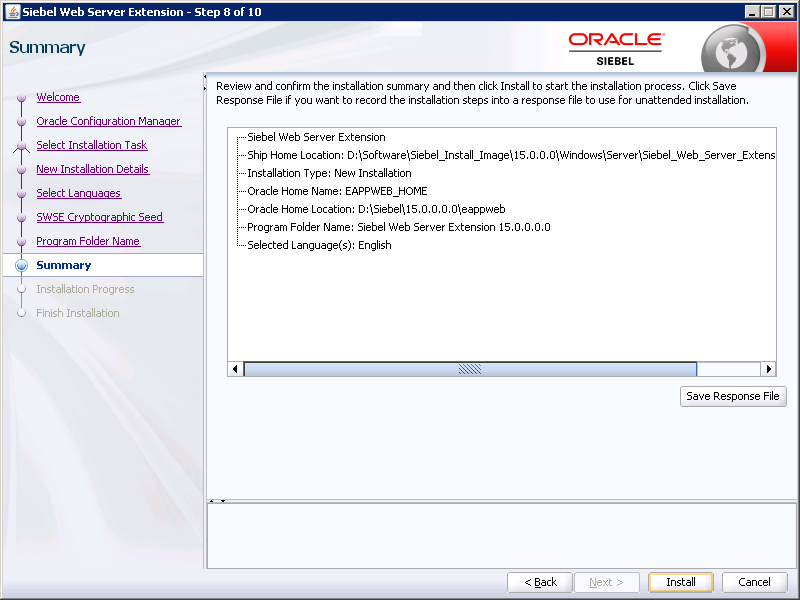Select the Selected Language(s): English row
Image resolution: width=800 pixels, height=600 pixels.
point(319,245)
